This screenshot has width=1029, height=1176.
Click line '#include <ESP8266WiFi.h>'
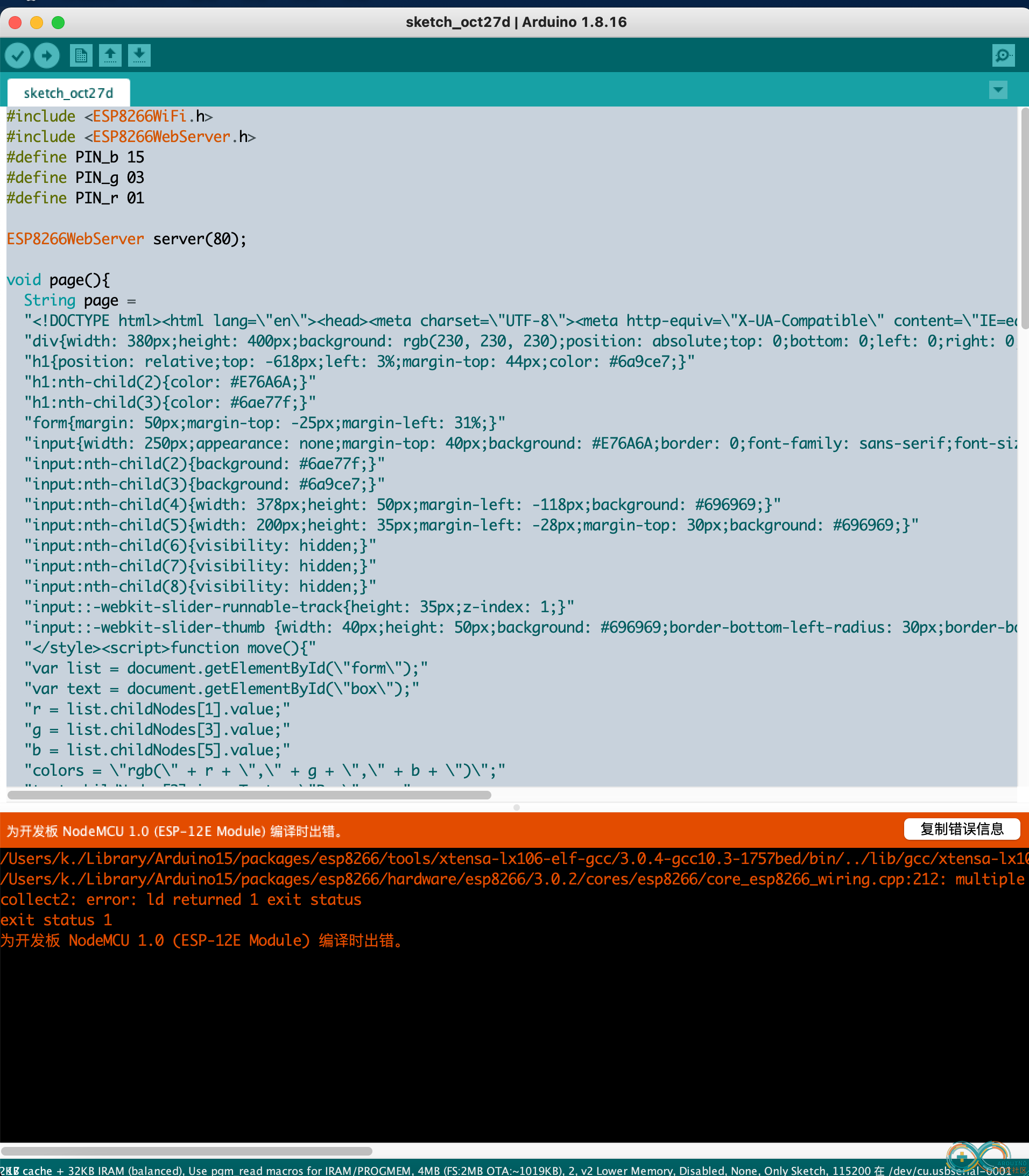coord(110,117)
